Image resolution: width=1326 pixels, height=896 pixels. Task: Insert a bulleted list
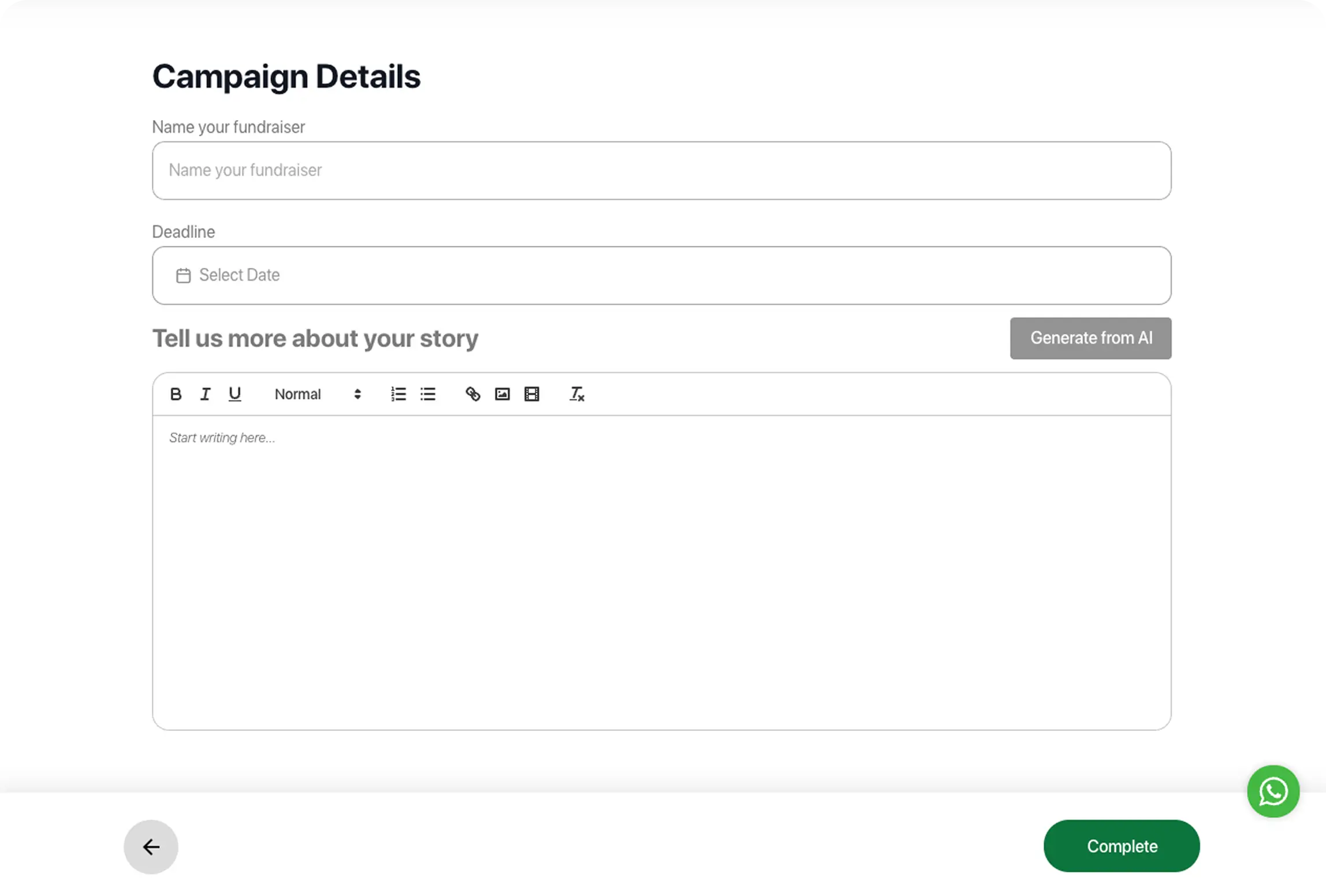(428, 394)
